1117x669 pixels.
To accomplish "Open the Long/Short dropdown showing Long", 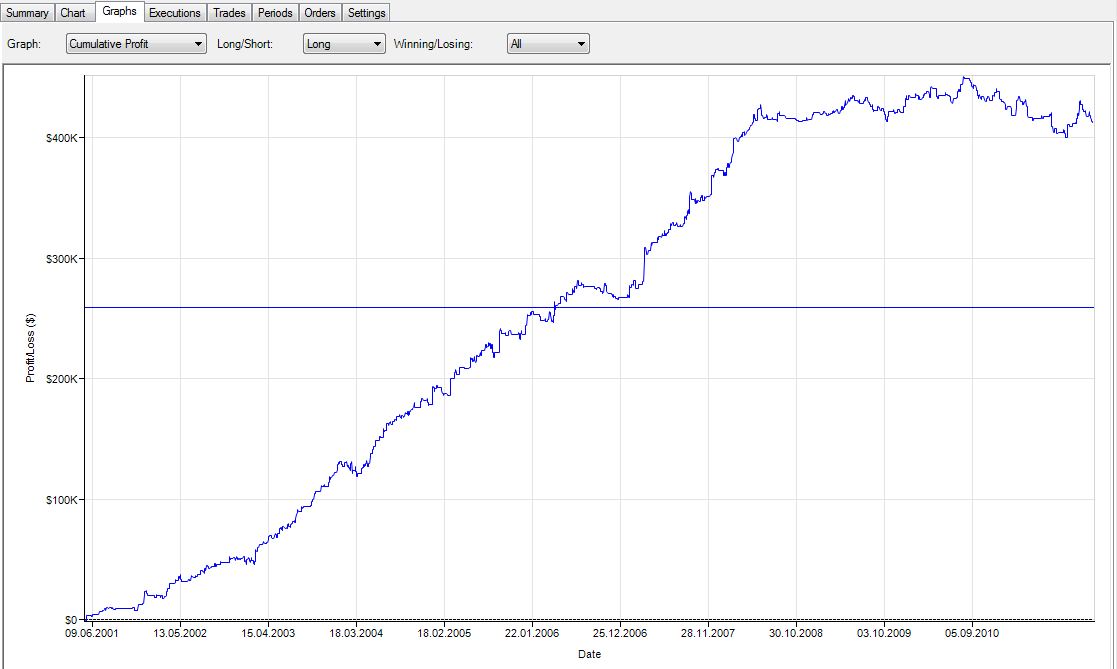I will pyautogui.click(x=344, y=44).
